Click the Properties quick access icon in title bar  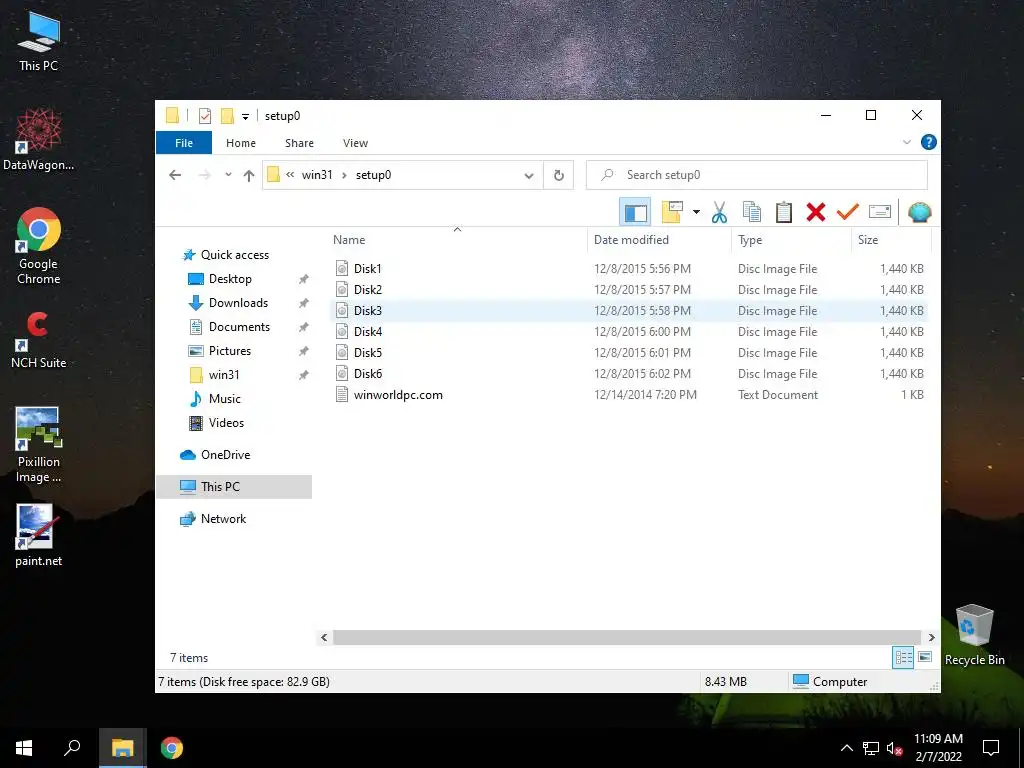pyautogui.click(x=205, y=116)
